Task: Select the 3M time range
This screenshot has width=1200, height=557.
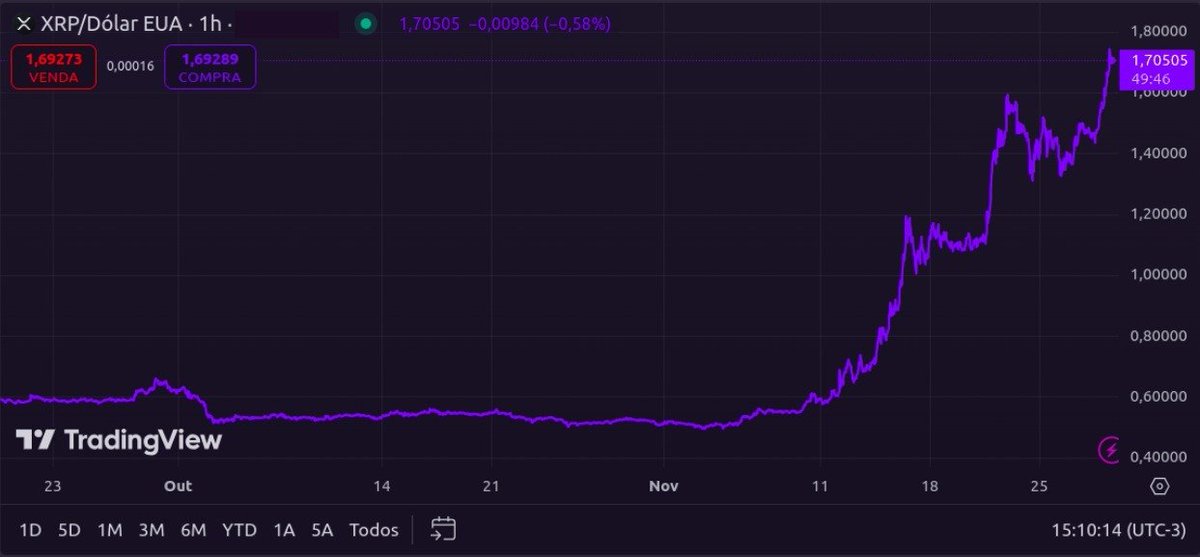Action: coord(151,530)
